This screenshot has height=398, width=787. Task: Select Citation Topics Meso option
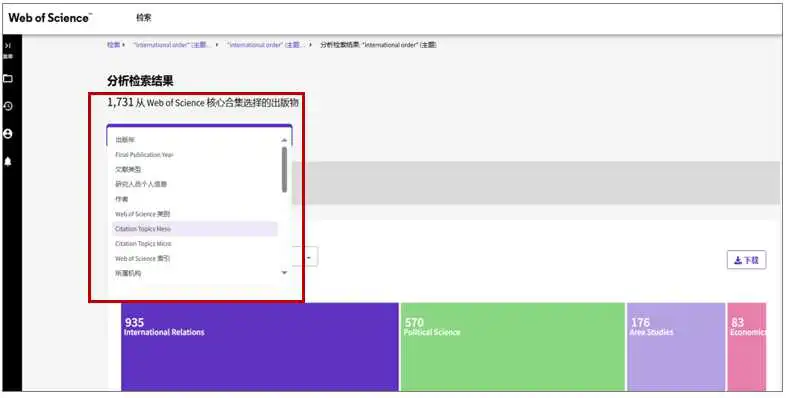pyautogui.click(x=195, y=229)
